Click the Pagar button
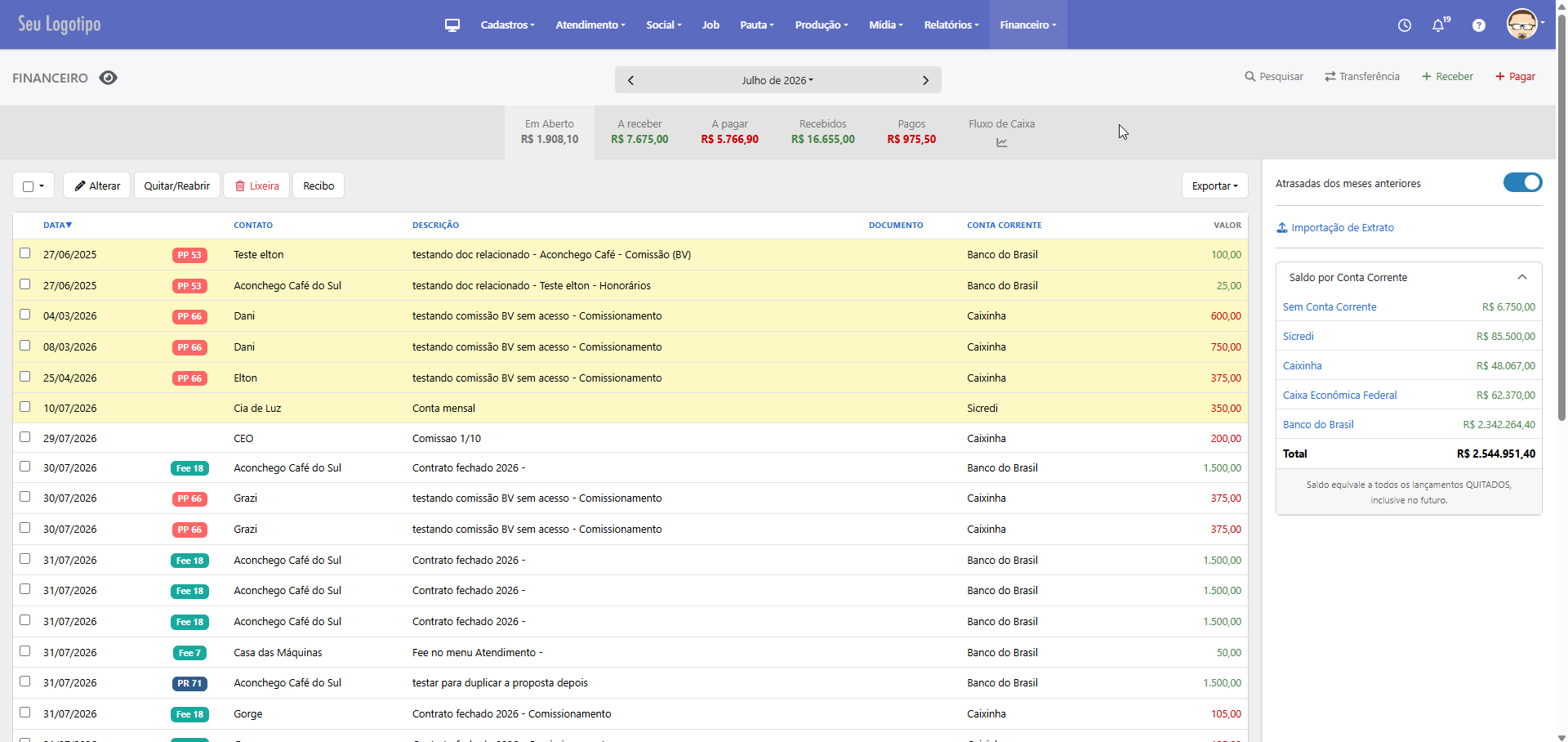 click(x=1515, y=77)
